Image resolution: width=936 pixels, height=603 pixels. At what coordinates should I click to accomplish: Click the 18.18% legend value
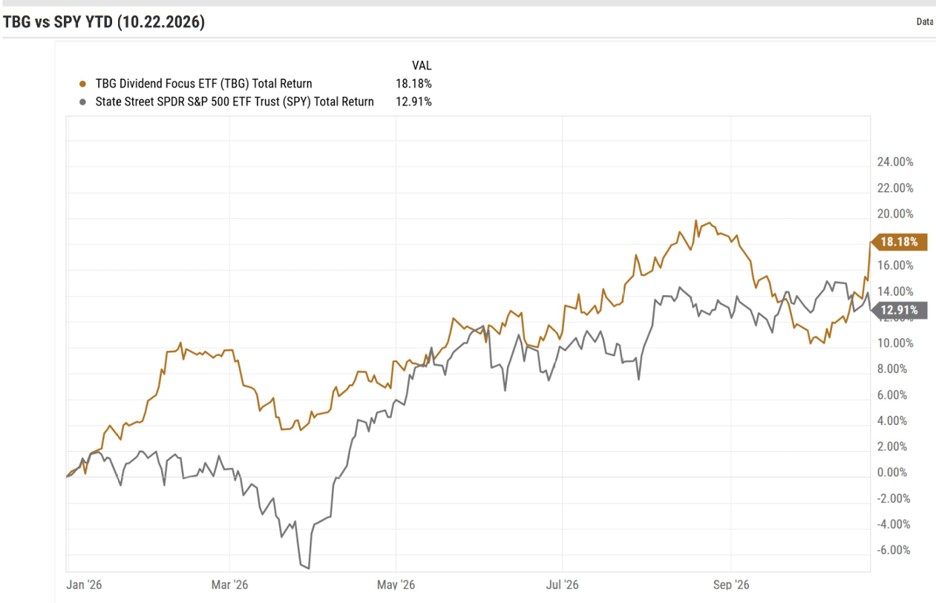[414, 84]
